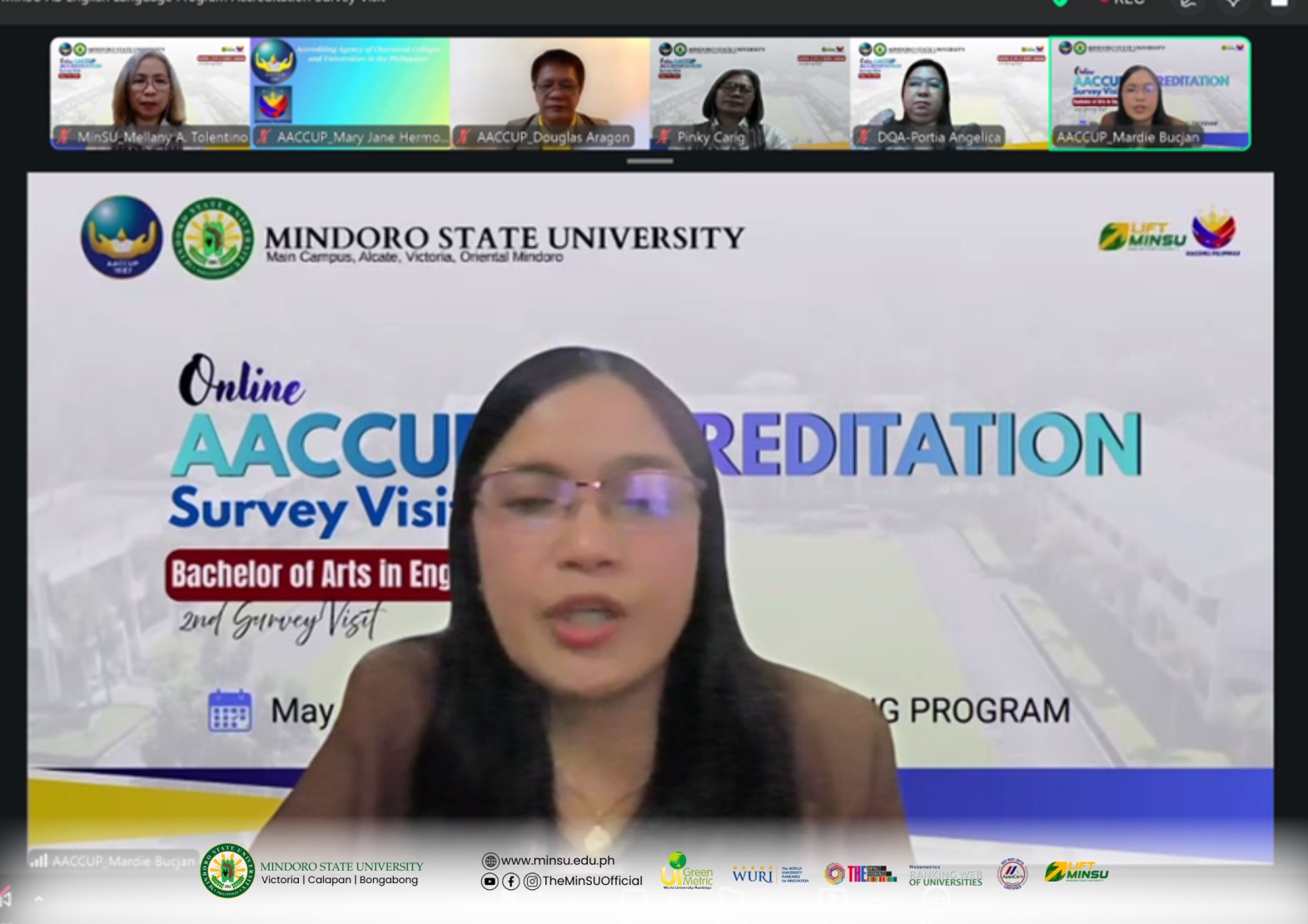Screen dimensions: 1308x924
Task: Select DQA-Portia Angelica's video thumbnail
Action: click(x=950, y=93)
